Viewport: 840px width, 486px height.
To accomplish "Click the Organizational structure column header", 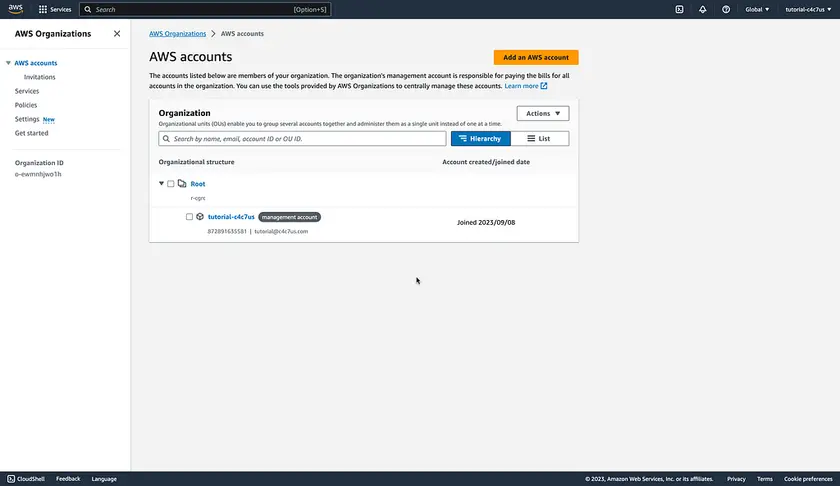I will (x=196, y=162).
